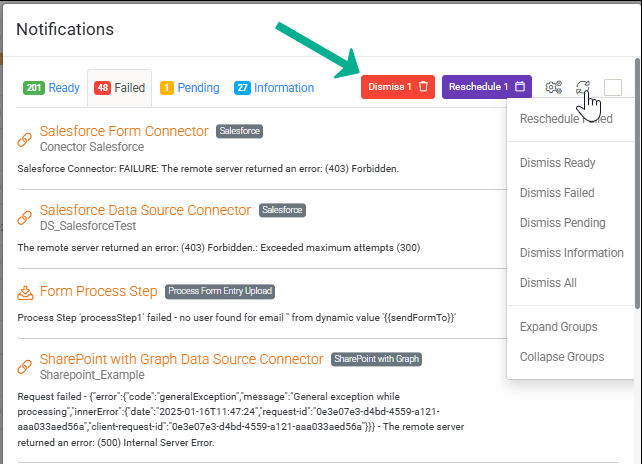Click the Salesforce tag next to Salesforce Data Source Connector
Screen dimensions: 642x464
tap(283, 210)
